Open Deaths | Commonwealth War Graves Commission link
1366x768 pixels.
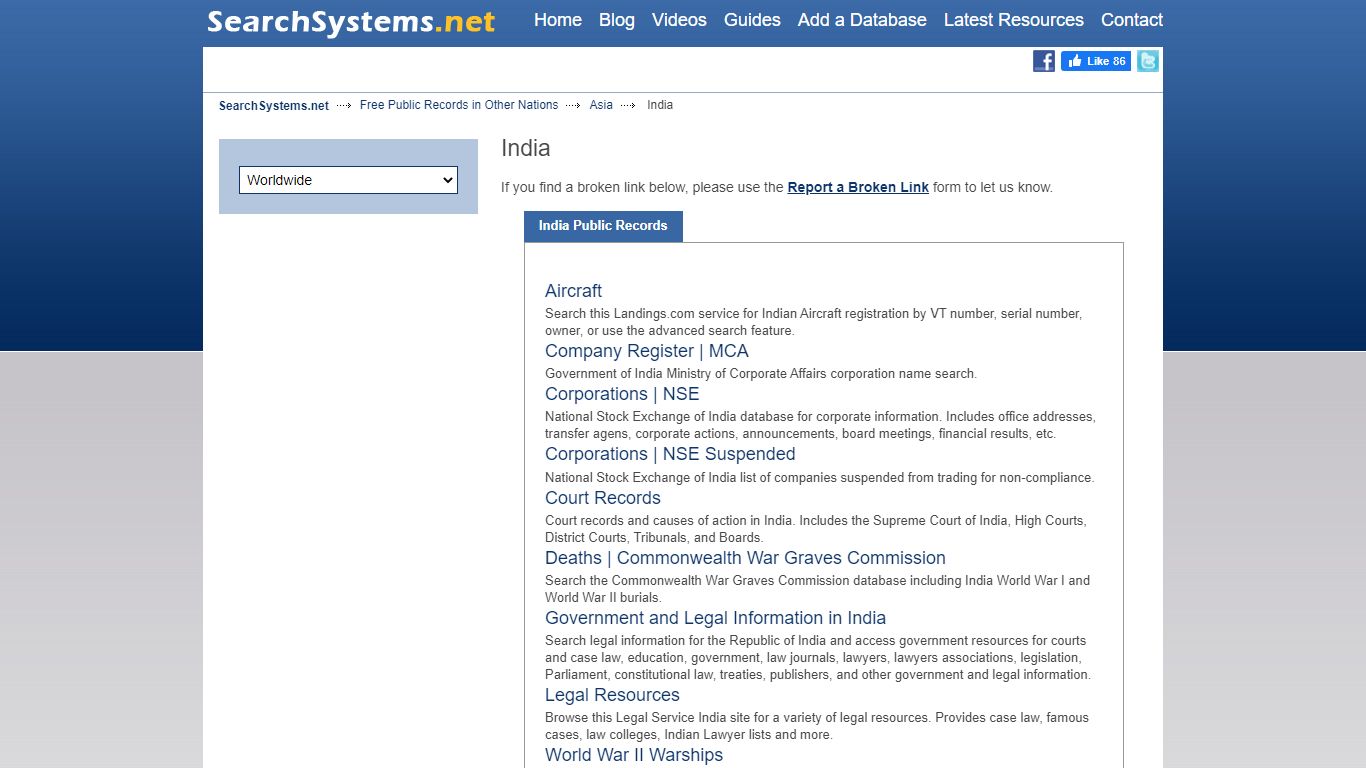pos(745,558)
